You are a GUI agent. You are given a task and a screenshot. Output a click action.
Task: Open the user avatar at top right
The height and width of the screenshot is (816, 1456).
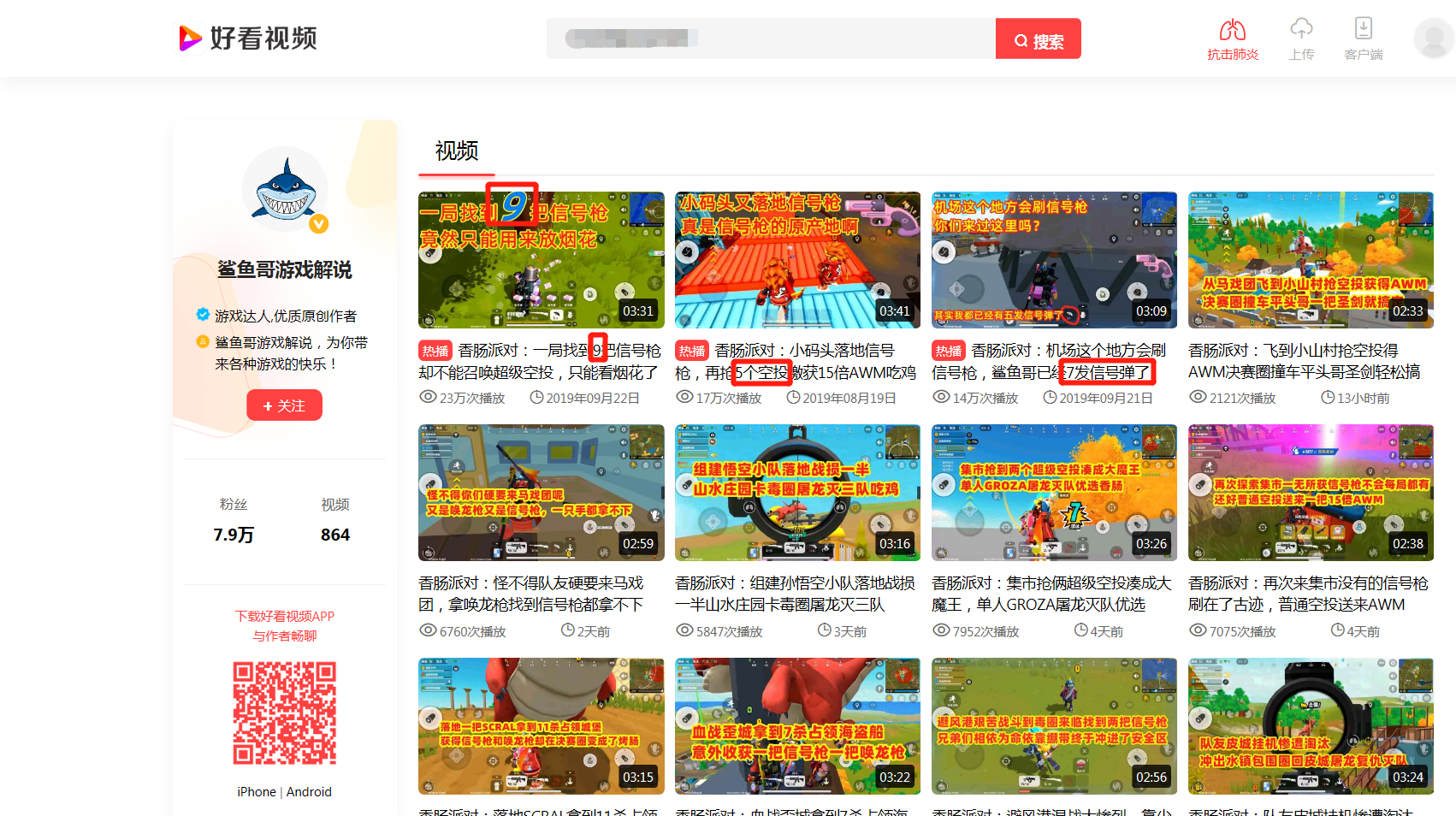pos(1433,38)
